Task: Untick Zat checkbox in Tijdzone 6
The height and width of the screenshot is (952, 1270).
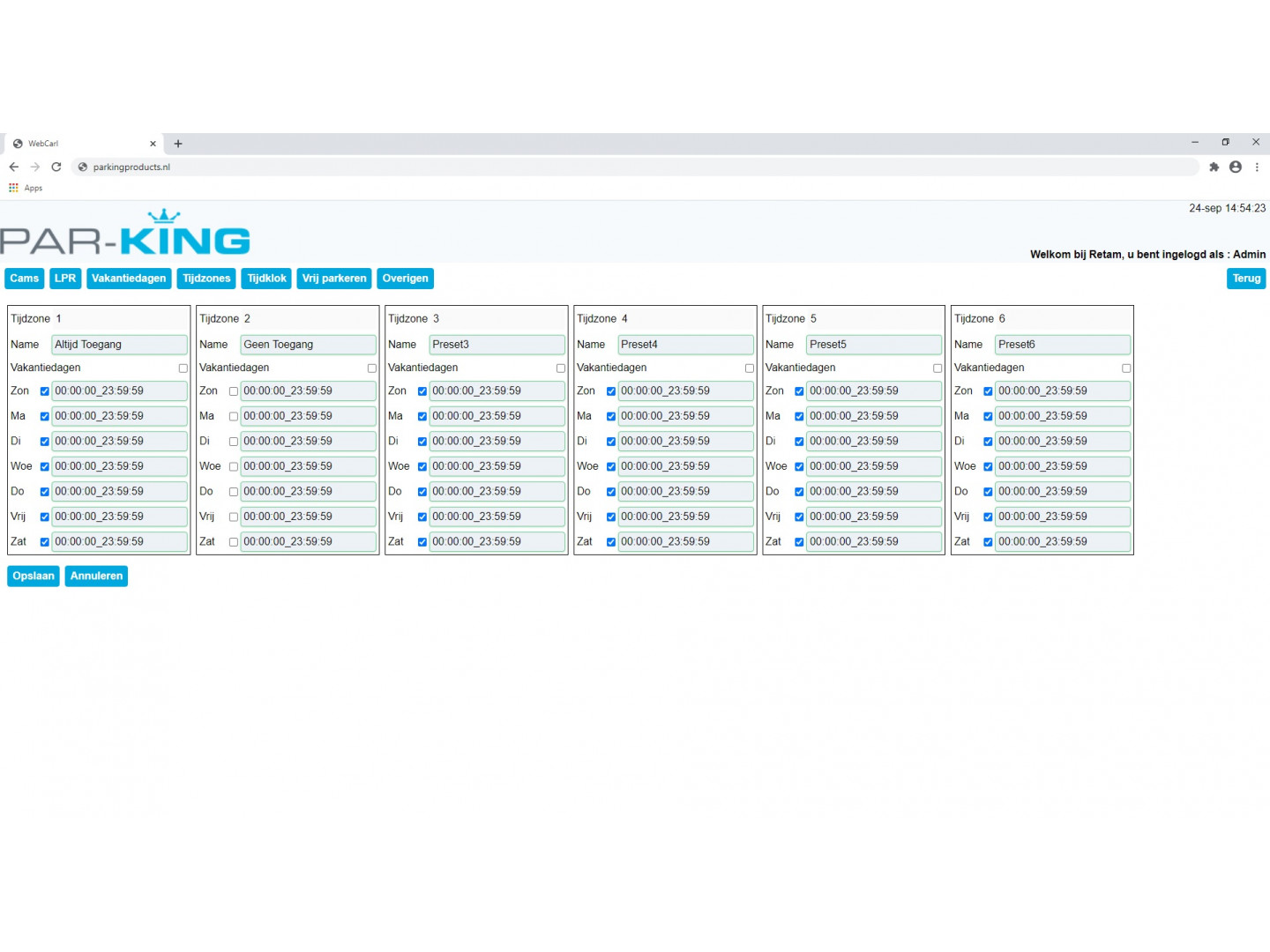Action: pyautogui.click(x=988, y=542)
